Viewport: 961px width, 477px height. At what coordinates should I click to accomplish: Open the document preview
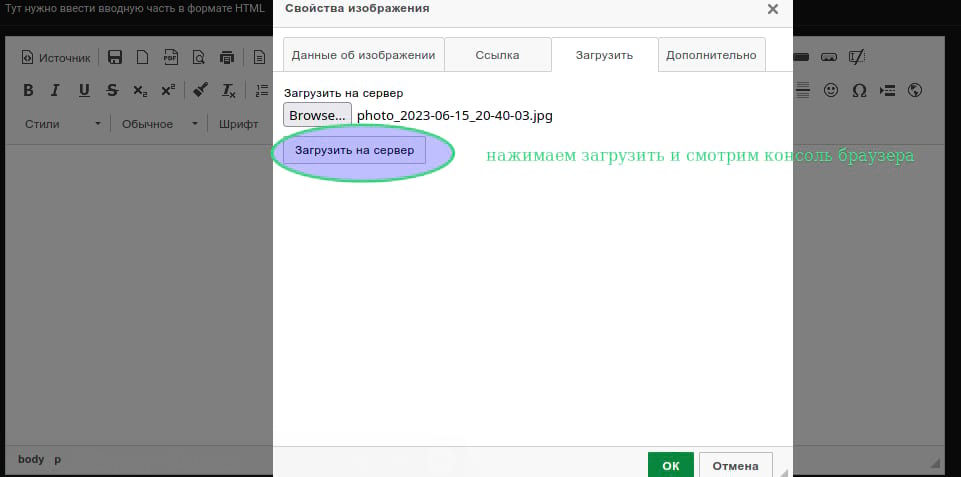(x=199, y=58)
